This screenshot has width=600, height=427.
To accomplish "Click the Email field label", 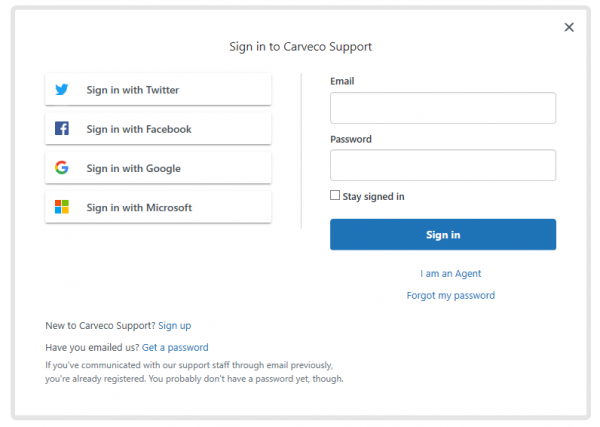I will 342,81.
